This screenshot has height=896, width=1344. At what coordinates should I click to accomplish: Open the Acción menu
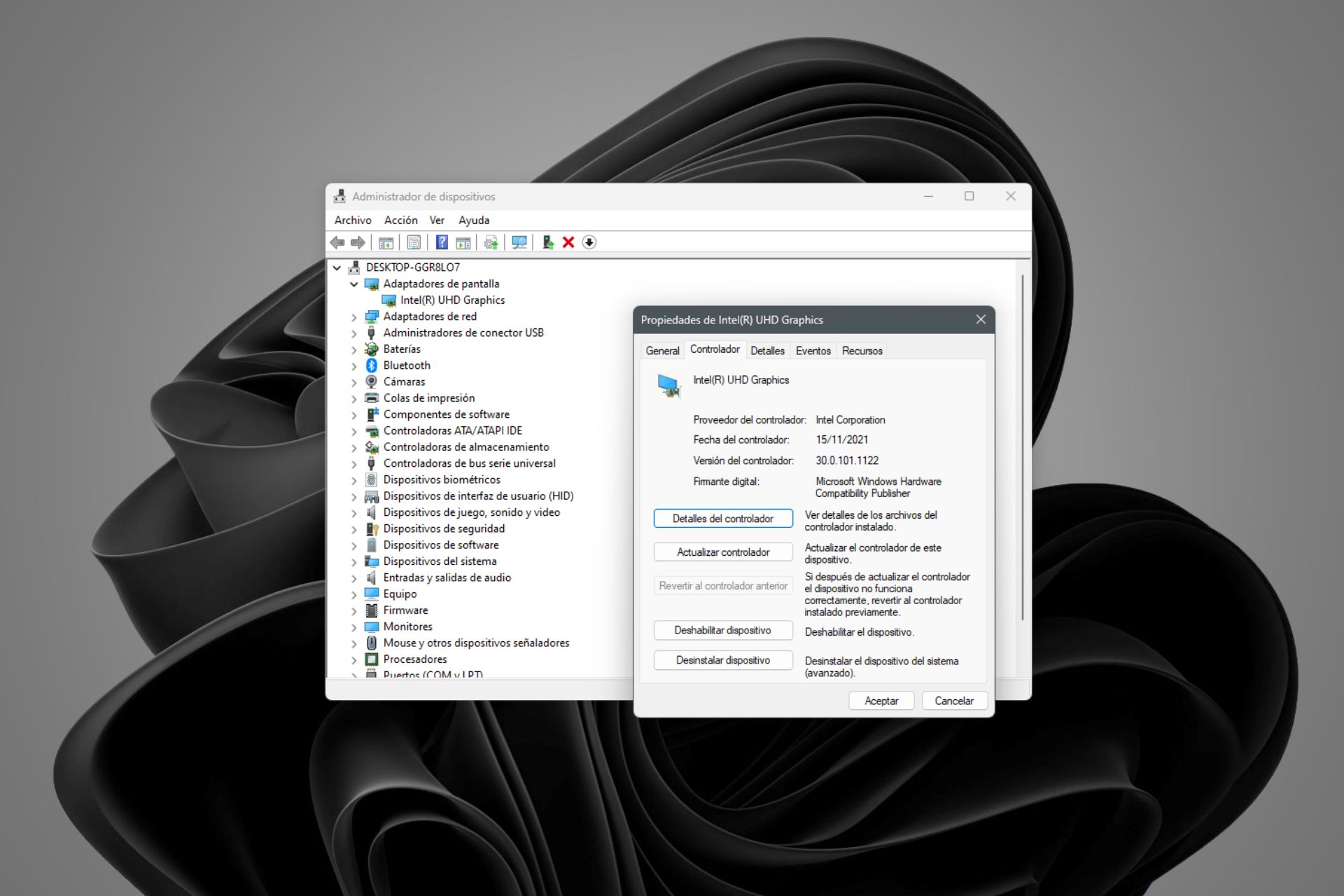[x=400, y=220]
